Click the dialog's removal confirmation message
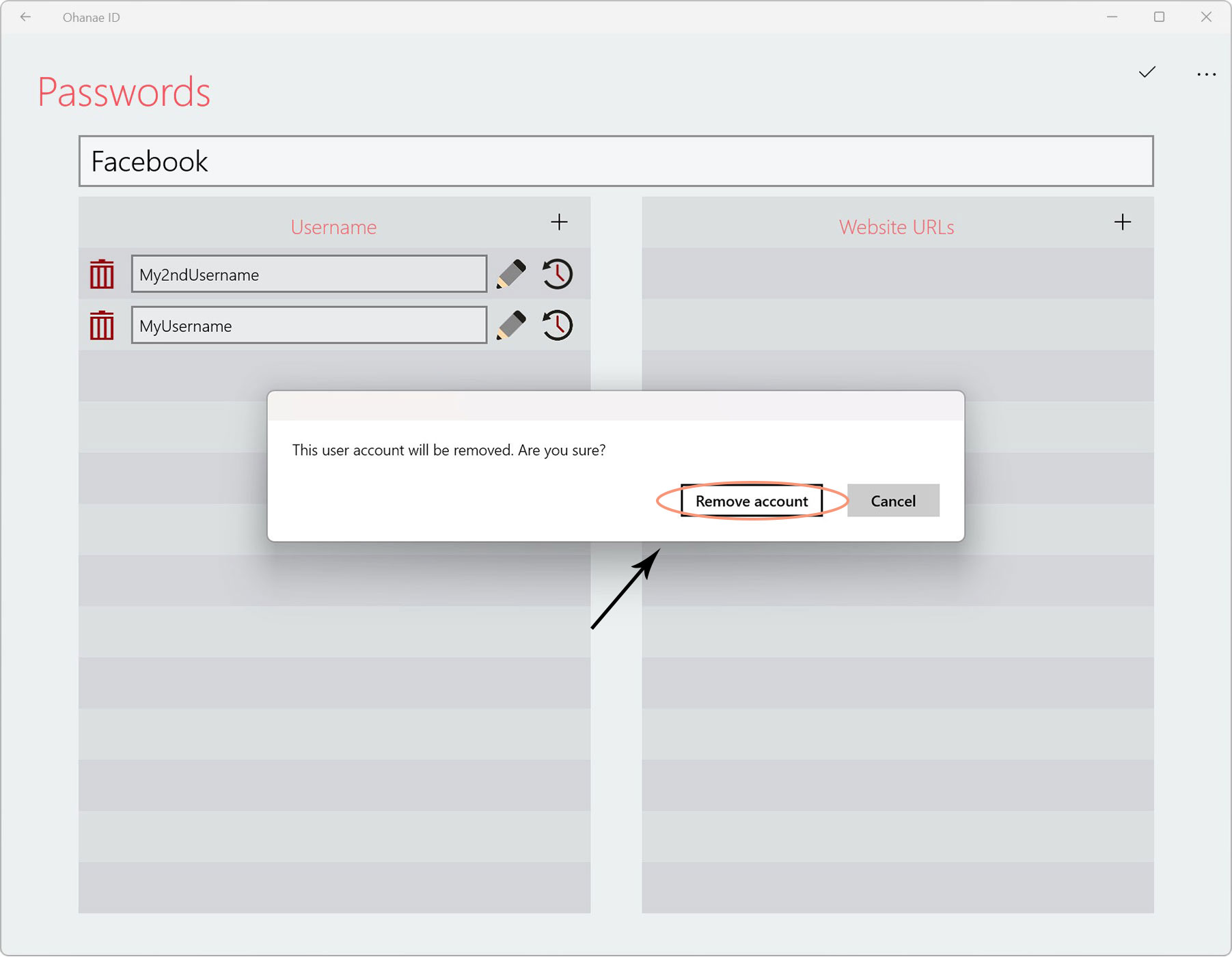This screenshot has height=957, width=1232. (449, 450)
